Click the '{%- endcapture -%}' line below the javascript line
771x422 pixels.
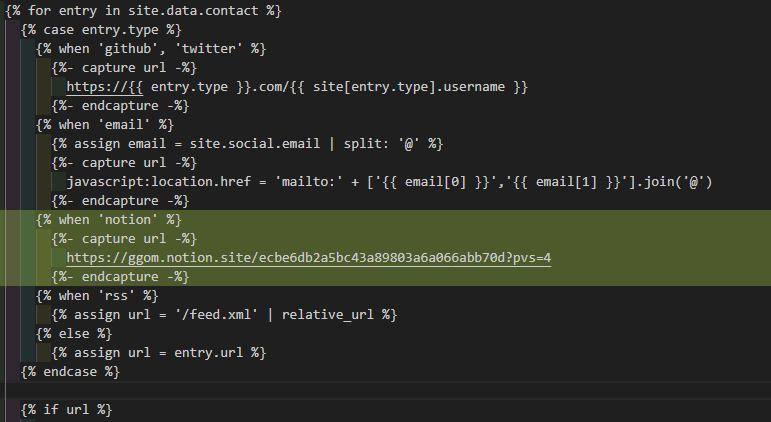pos(120,201)
